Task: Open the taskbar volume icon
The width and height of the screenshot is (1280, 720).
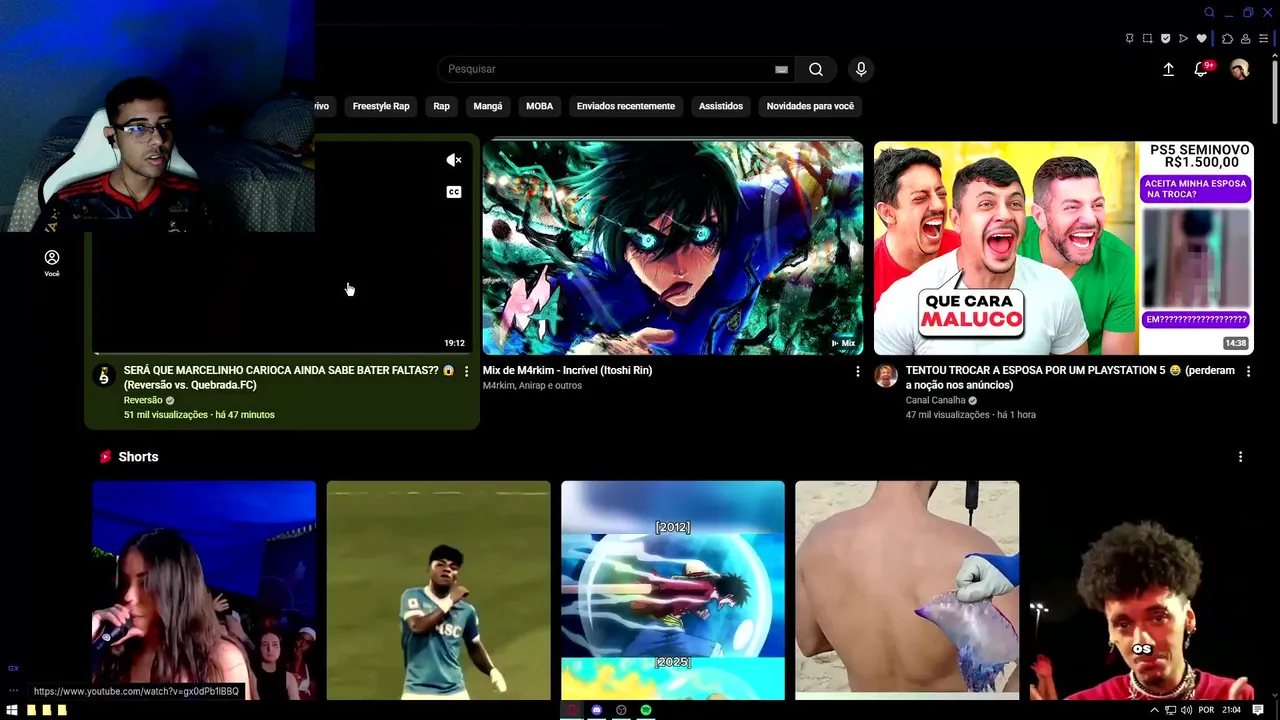Action: (x=1186, y=710)
